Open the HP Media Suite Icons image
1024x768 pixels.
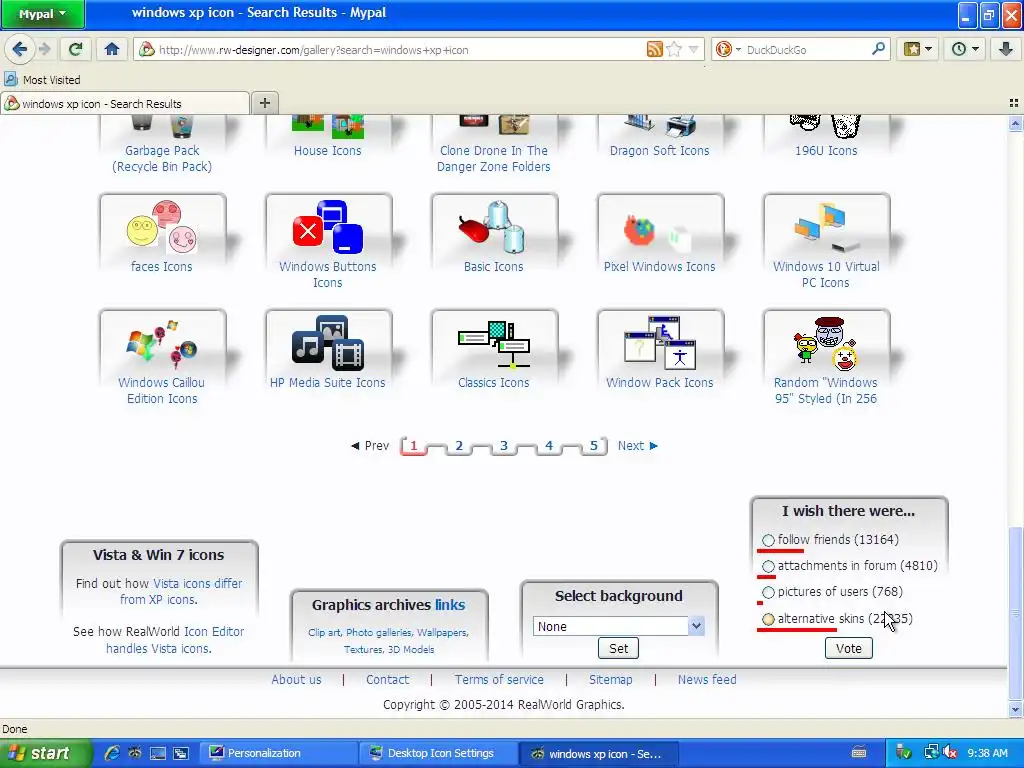point(328,344)
